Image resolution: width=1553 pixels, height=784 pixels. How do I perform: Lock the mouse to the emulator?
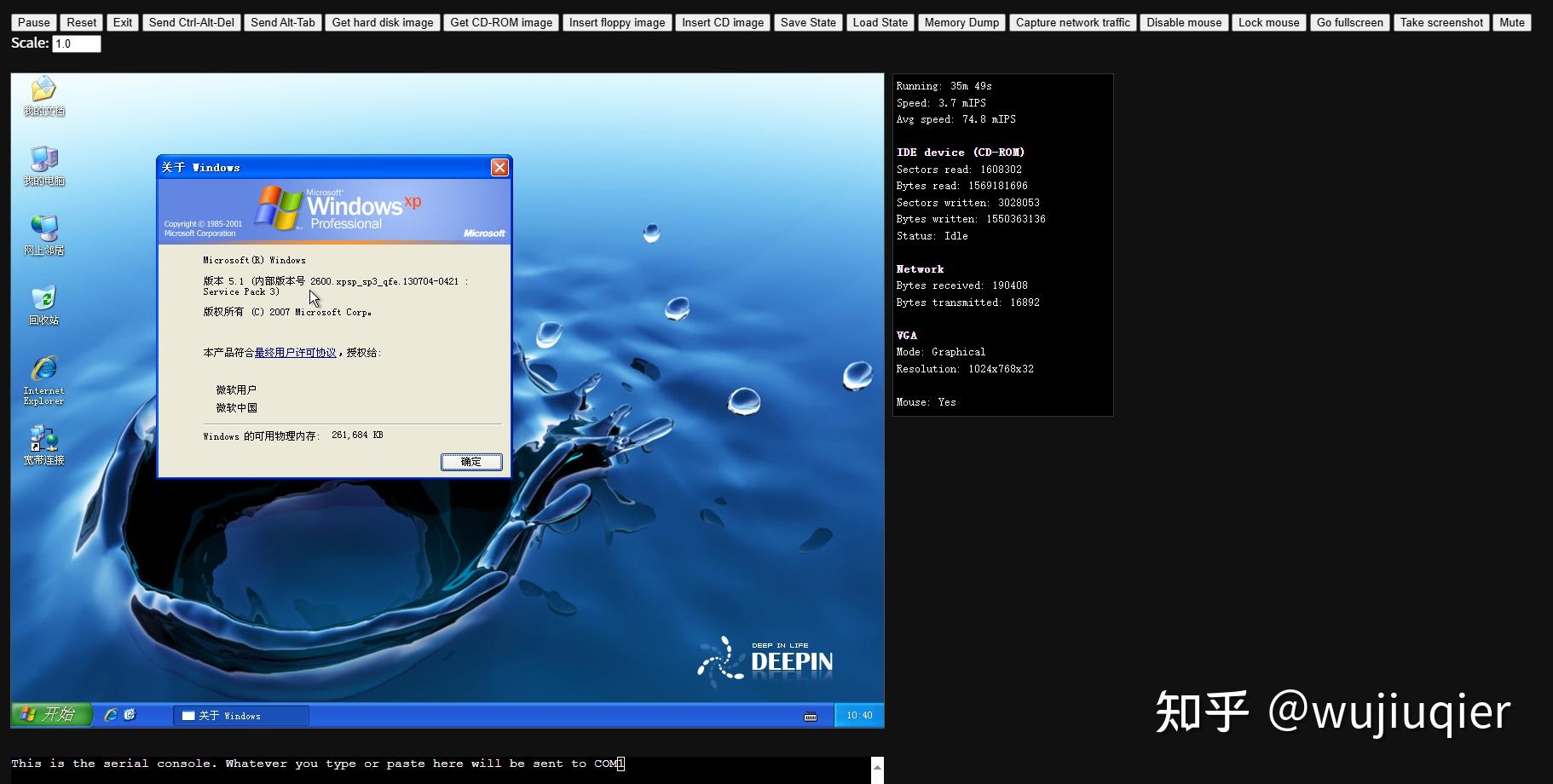coord(1268,22)
